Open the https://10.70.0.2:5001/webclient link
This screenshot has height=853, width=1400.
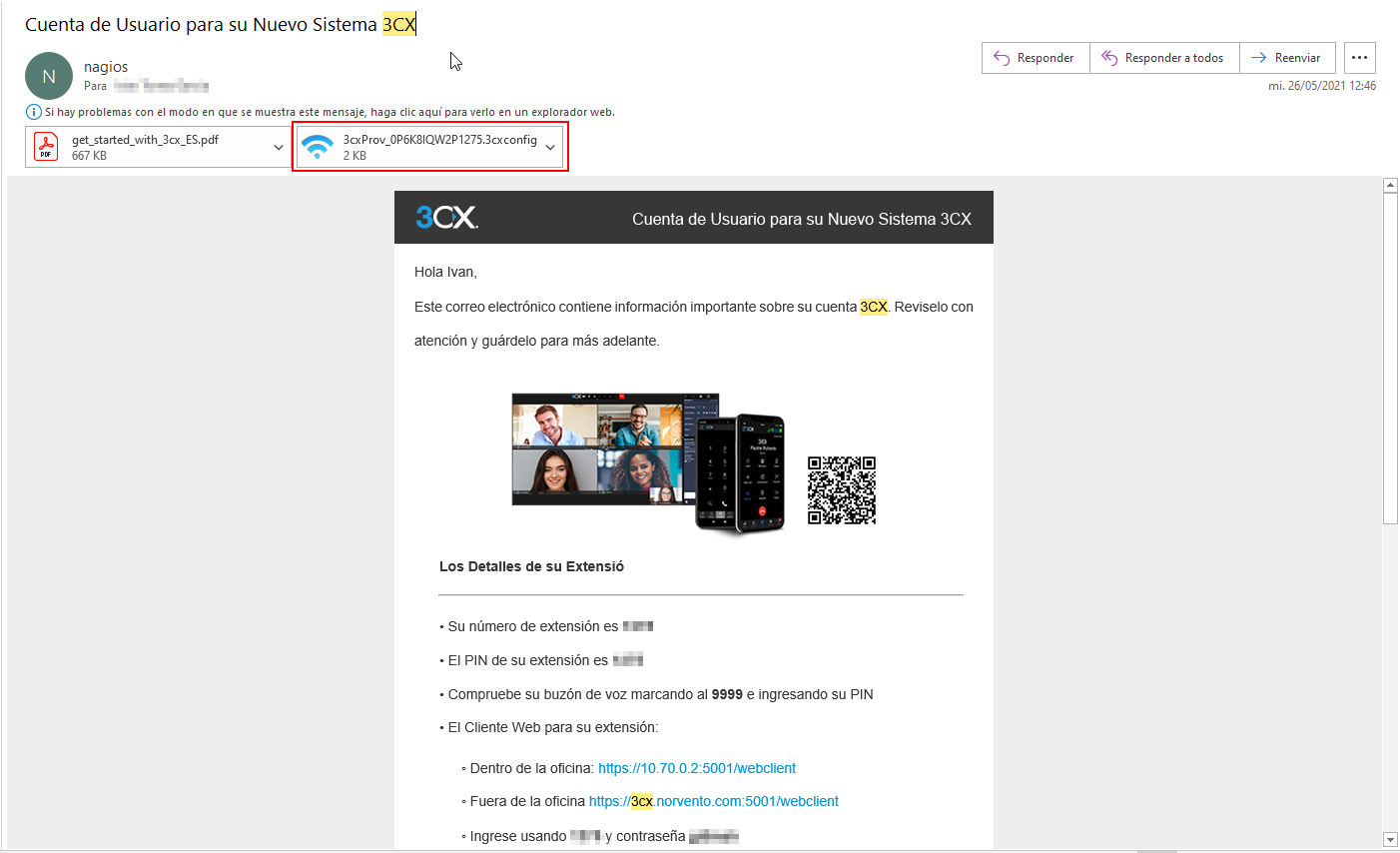[x=697, y=768]
